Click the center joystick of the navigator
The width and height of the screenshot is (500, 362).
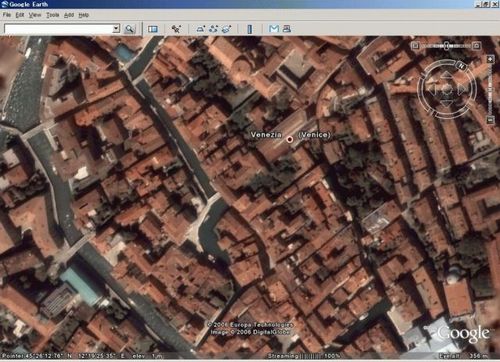tap(447, 89)
